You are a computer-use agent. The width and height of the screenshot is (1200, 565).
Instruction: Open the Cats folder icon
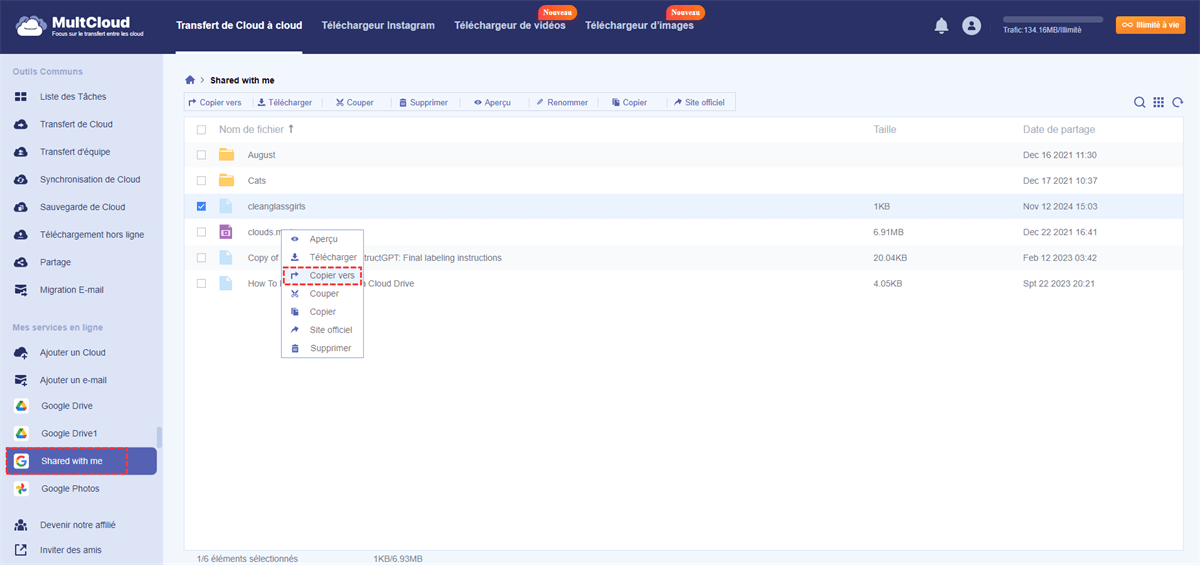(226, 180)
